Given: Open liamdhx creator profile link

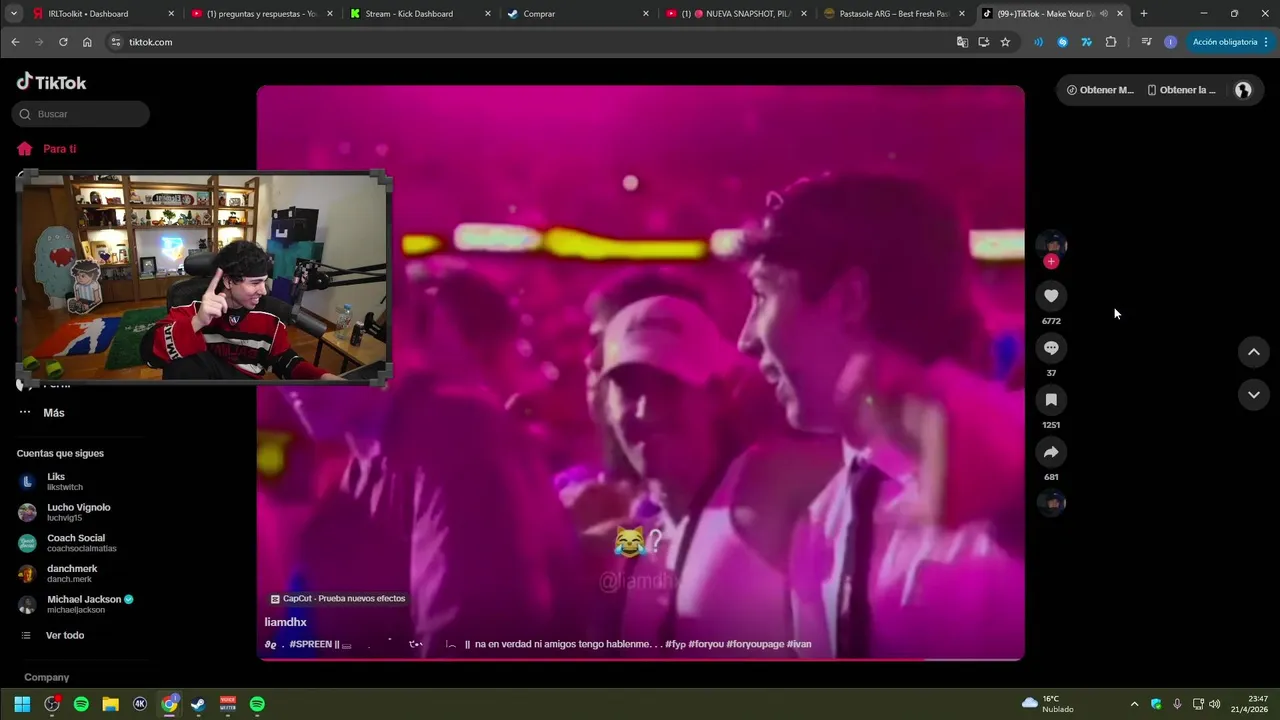Looking at the screenshot, I should tap(285, 622).
